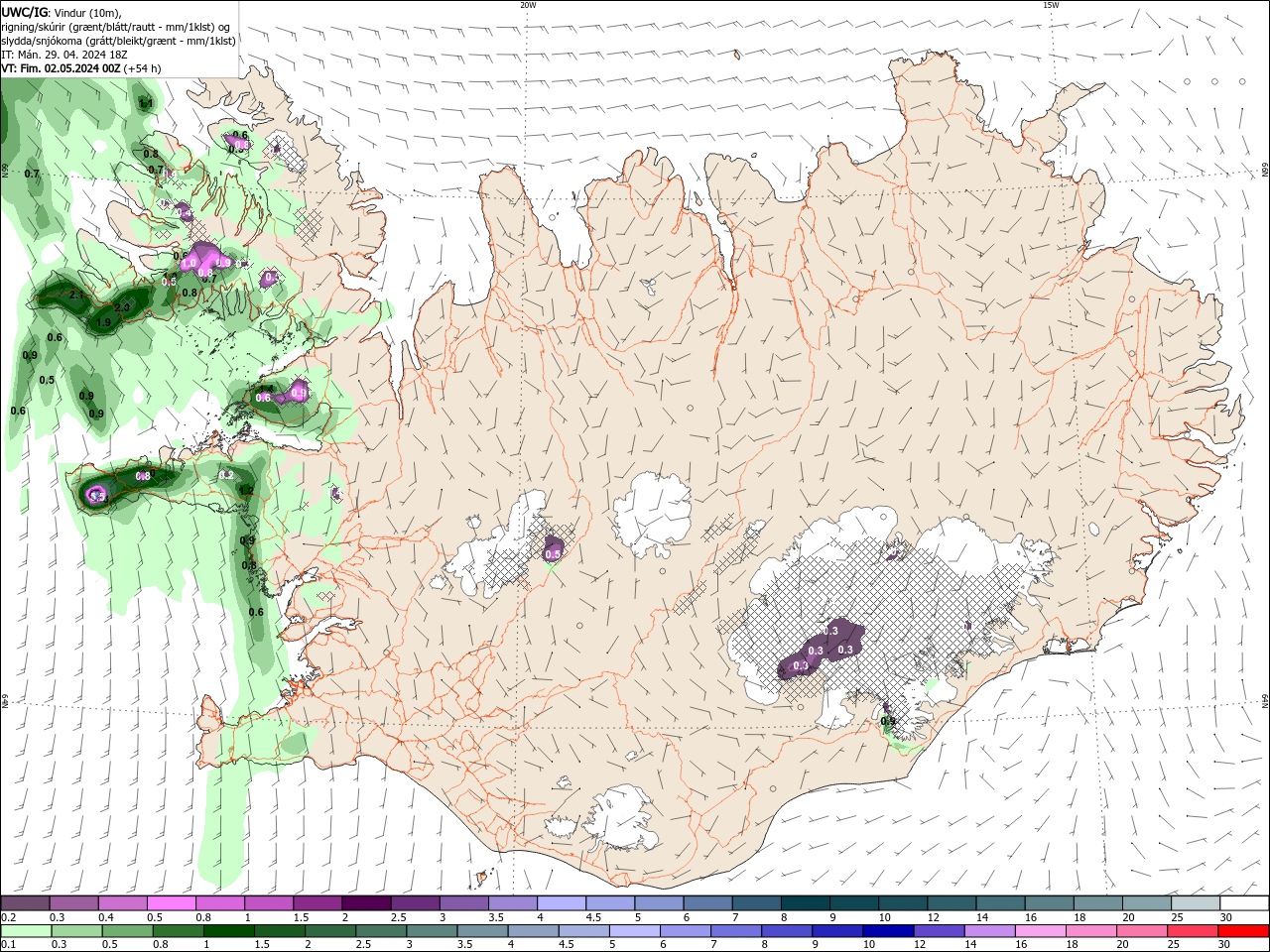Click the 0.9 rain value on the southeast coast
1270x952 pixels.
coord(889,721)
